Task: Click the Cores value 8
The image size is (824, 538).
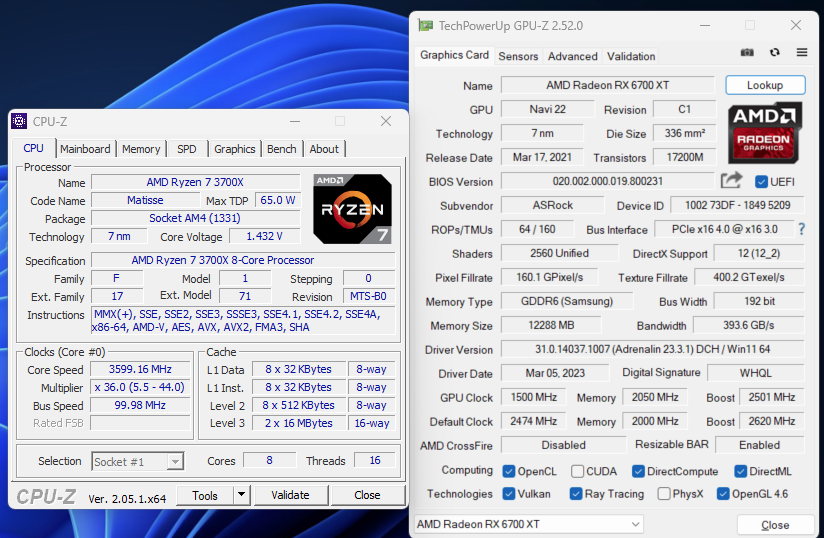Action: tap(269, 460)
